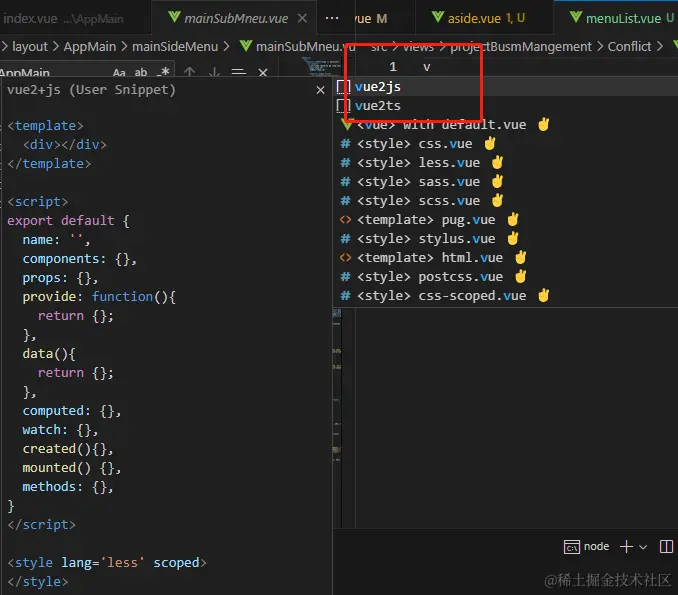Viewport: 678px width, 595px height.
Task: Click the find input containing AppMain
Action: pyautogui.click(x=54, y=72)
